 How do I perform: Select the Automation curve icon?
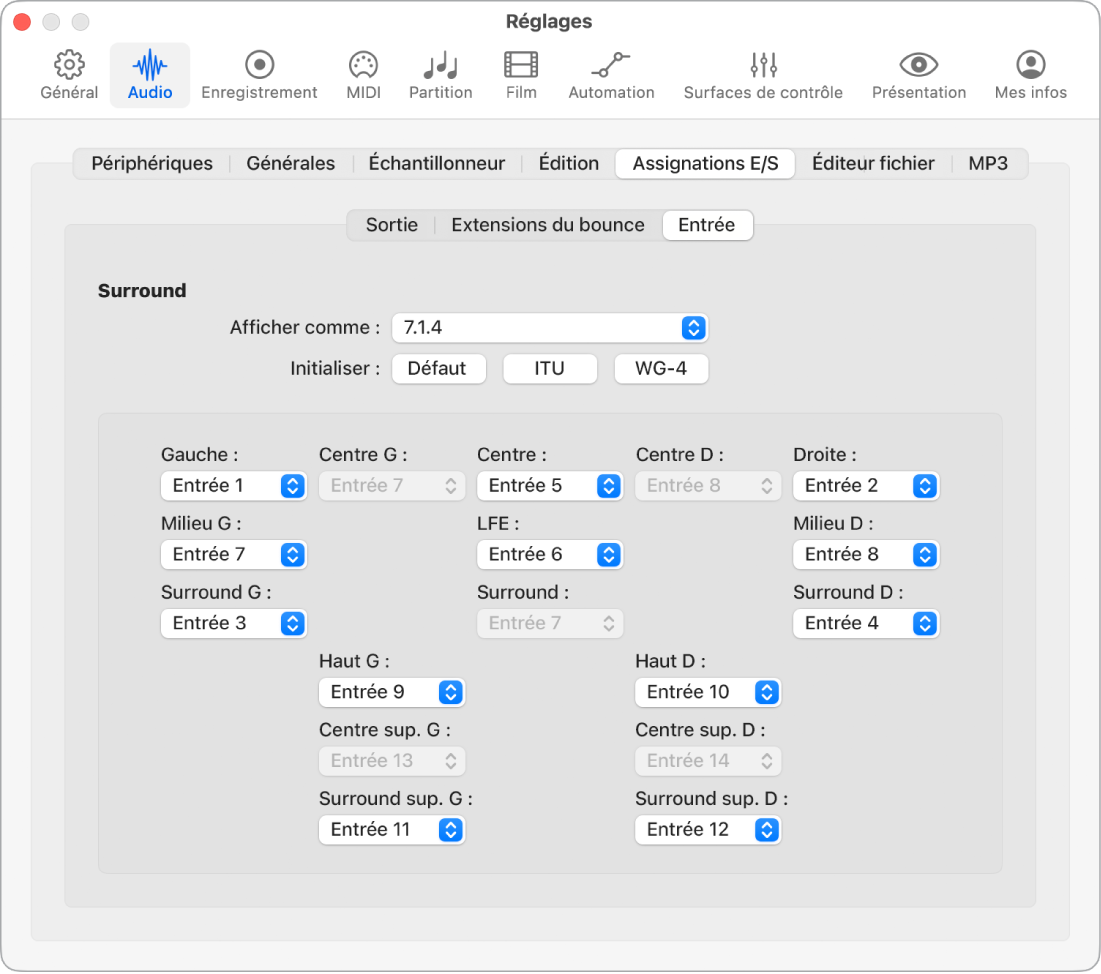[x=611, y=66]
